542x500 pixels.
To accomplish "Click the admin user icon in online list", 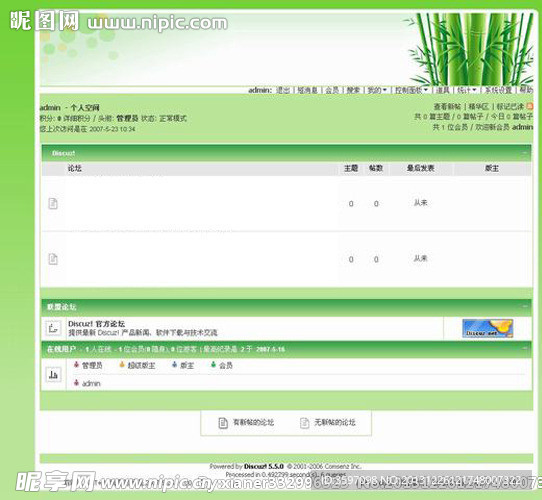I will 76,383.
